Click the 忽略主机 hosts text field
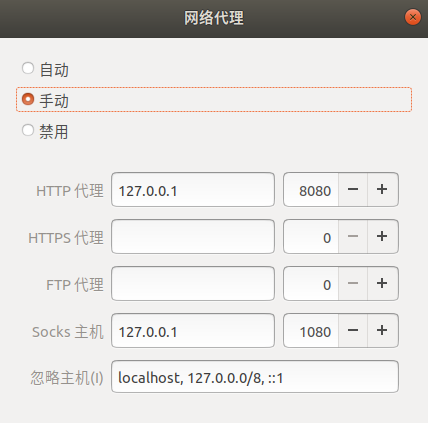 click(x=255, y=377)
